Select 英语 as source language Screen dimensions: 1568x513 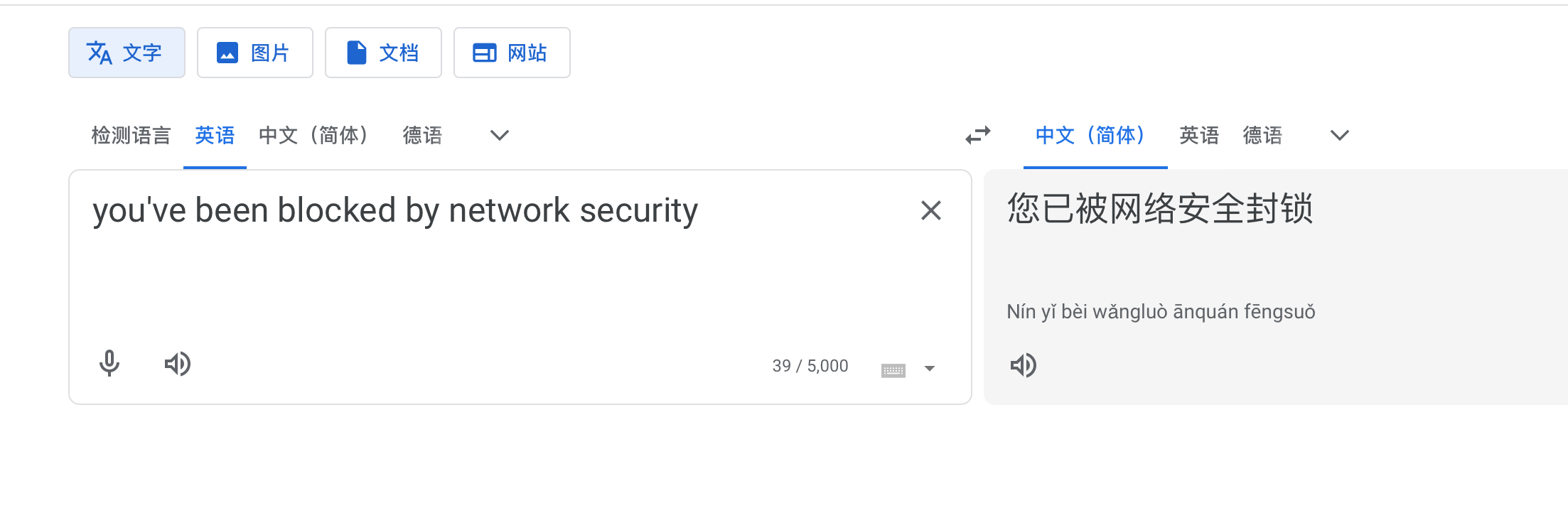(215, 135)
